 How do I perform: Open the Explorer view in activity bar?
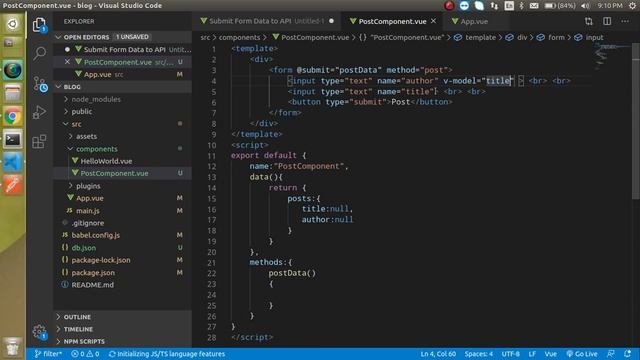tap(39, 25)
